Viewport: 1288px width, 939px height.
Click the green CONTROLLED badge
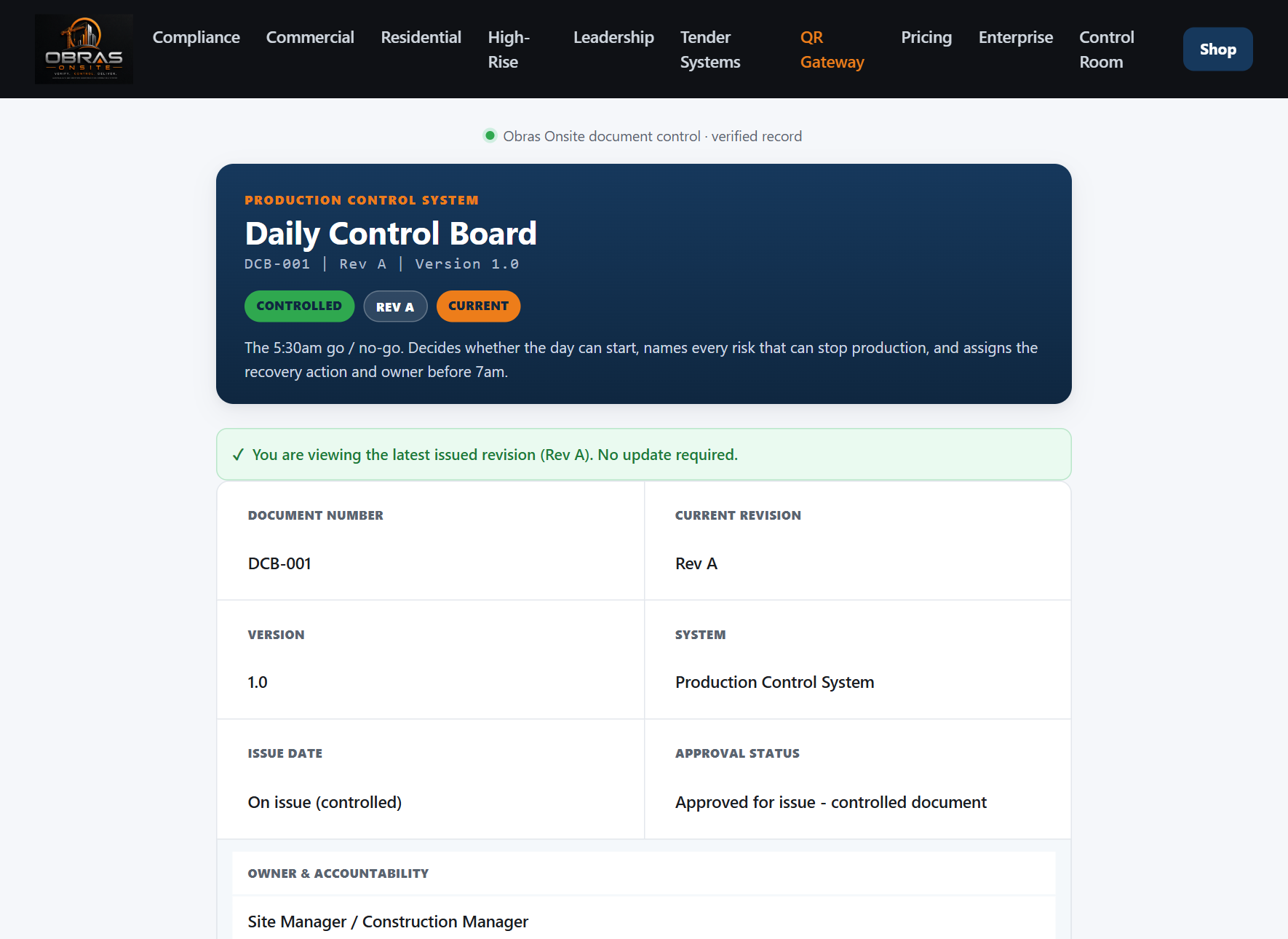[x=299, y=306]
